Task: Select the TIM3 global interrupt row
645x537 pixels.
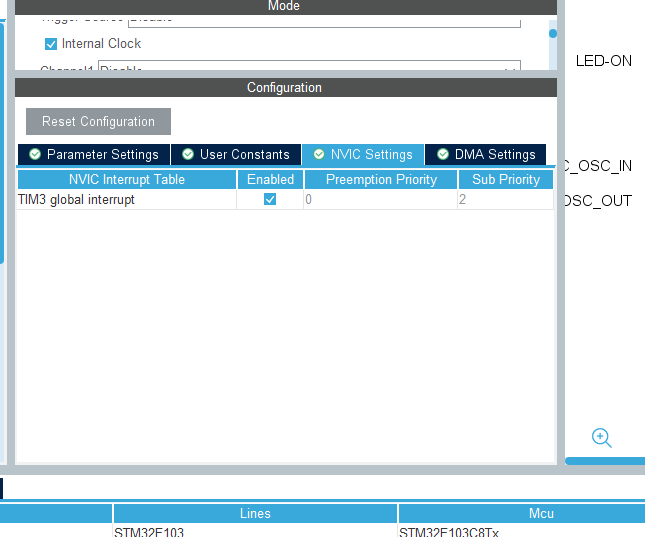Action: [x=285, y=200]
